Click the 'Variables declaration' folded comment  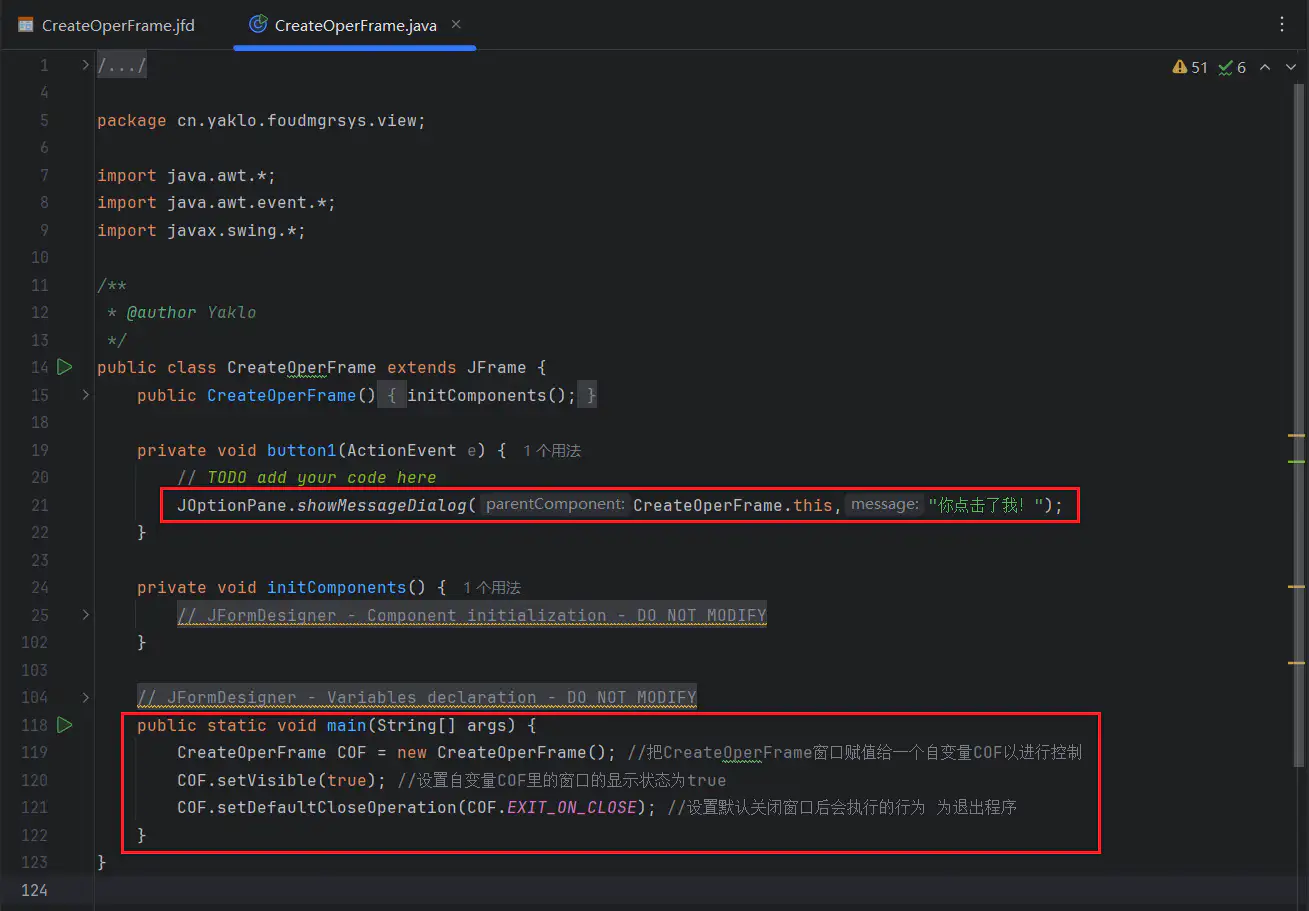(417, 697)
